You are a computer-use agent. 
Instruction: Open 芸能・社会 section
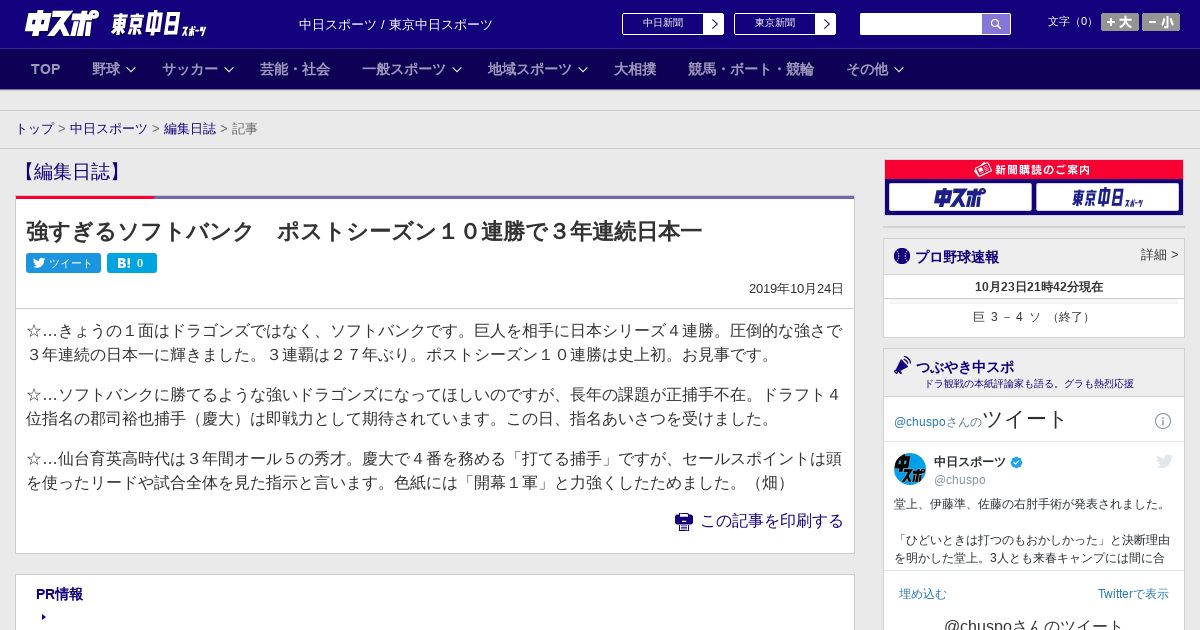[x=295, y=69]
